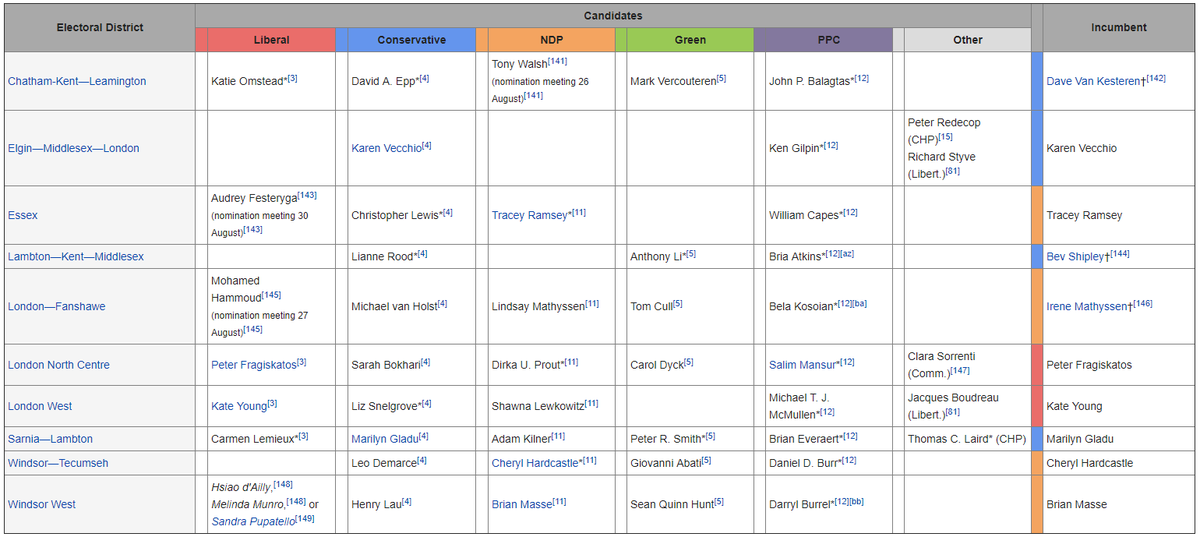1200x537 pixels.
Task: Select the text Liz Snelgrove
Action: (386, 406)
